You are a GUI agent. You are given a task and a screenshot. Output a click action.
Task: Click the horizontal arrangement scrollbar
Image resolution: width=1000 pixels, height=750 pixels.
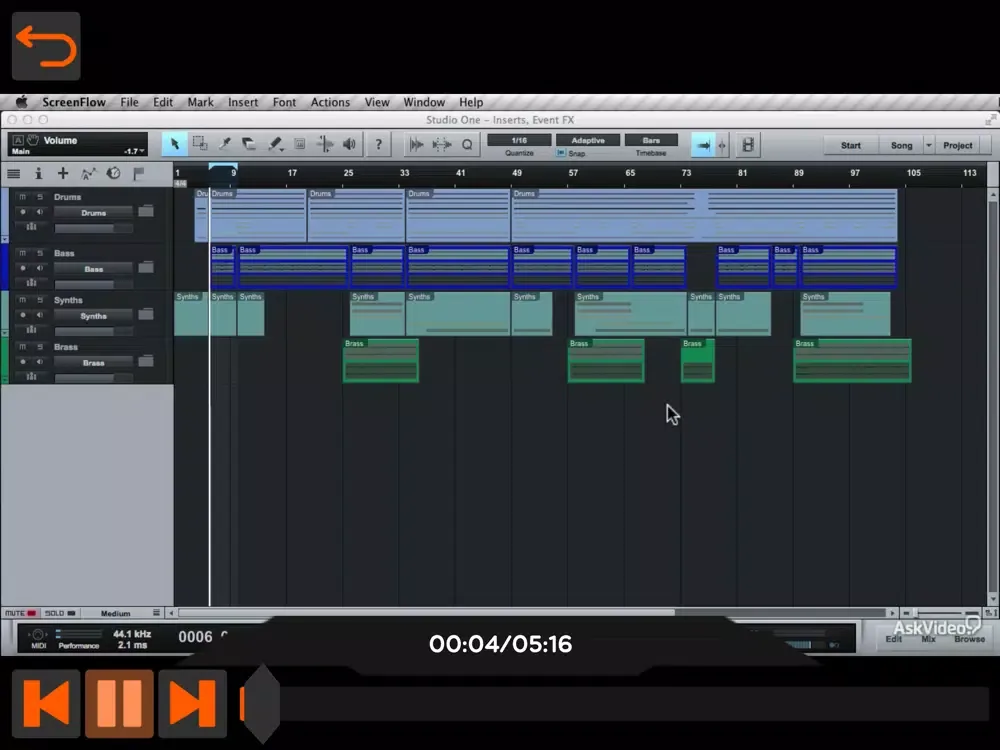[x=426, y=613]
